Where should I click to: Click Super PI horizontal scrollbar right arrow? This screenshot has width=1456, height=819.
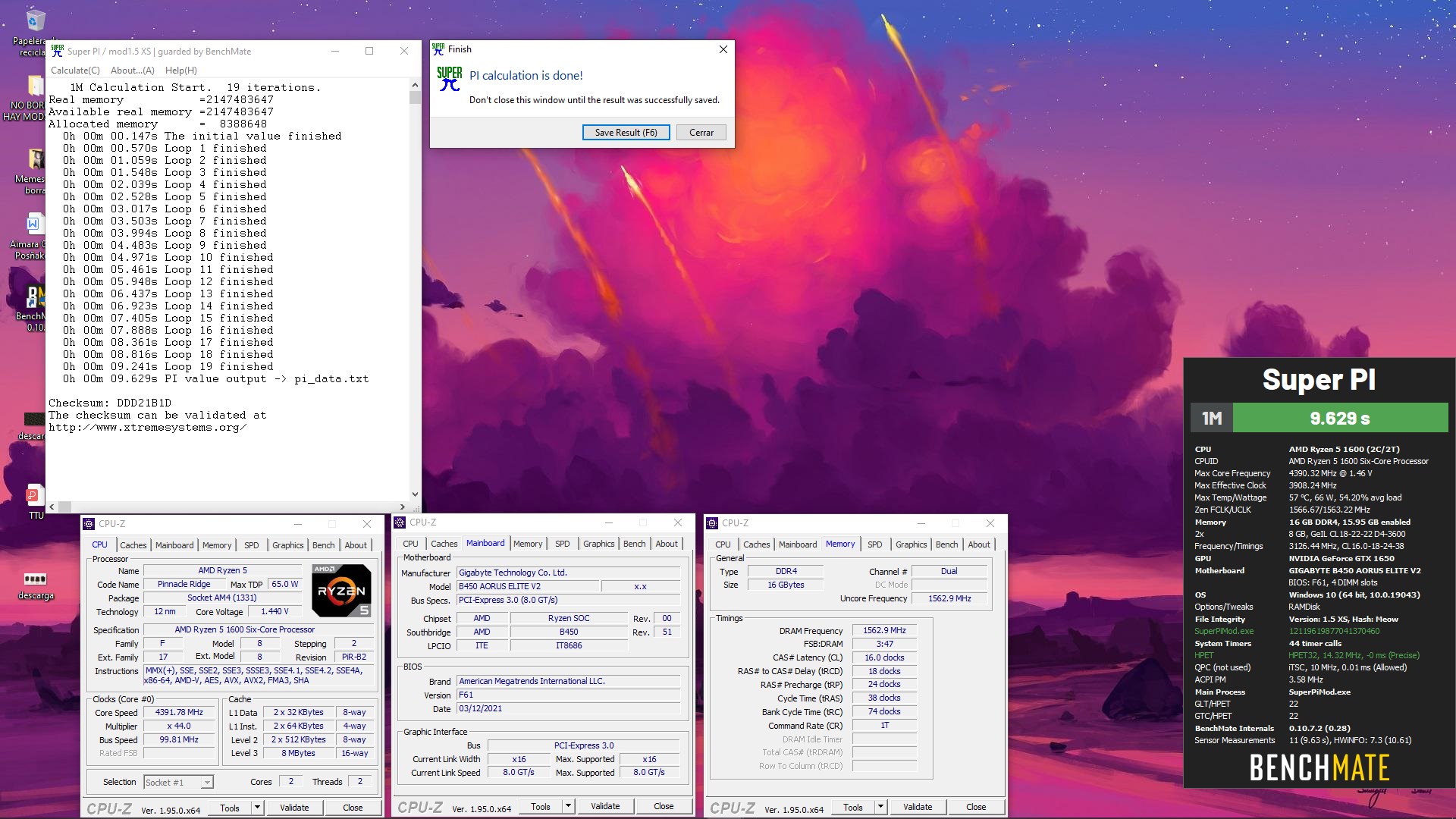403,507
